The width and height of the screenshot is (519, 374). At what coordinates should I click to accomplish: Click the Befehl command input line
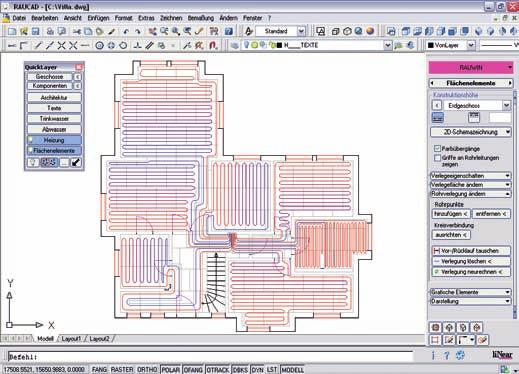pos(210,357)
